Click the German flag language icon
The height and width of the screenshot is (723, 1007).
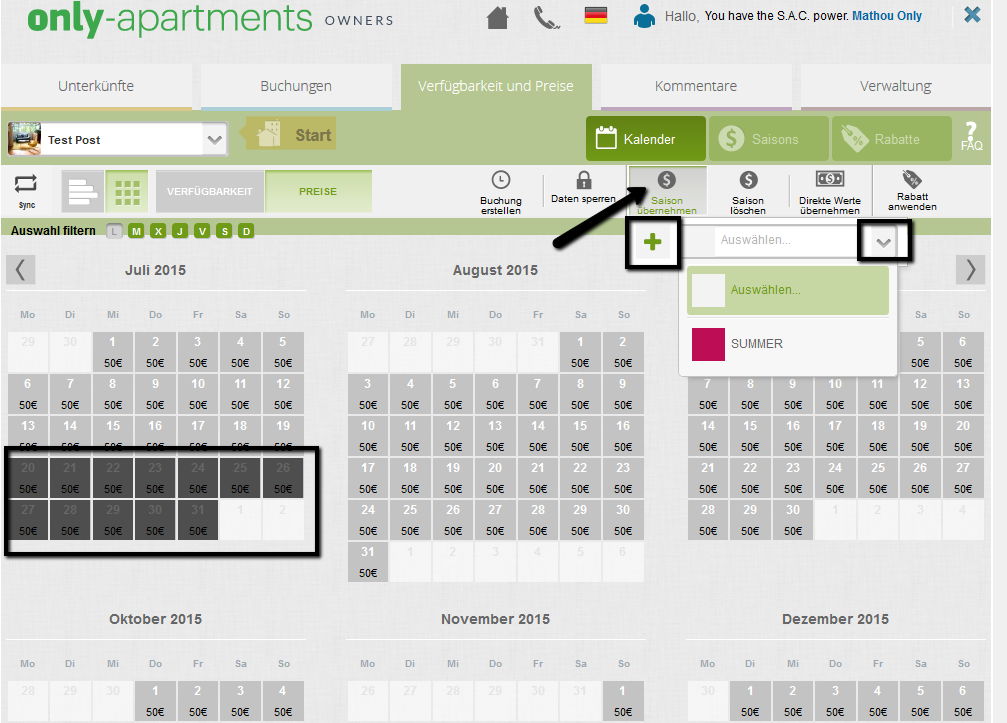point(596,16)
